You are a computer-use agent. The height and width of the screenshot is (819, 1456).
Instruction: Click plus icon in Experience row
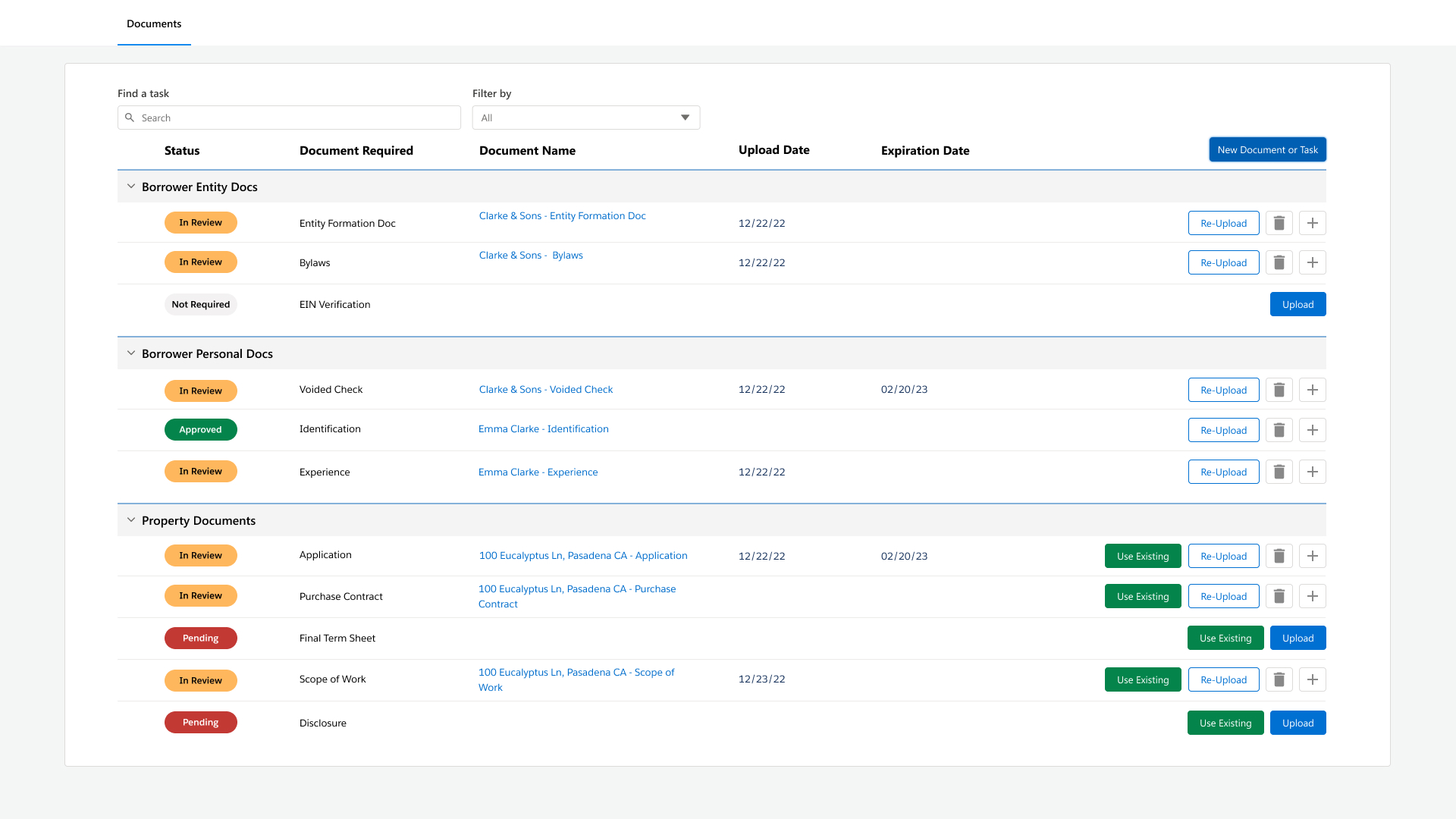[1312, 472]
